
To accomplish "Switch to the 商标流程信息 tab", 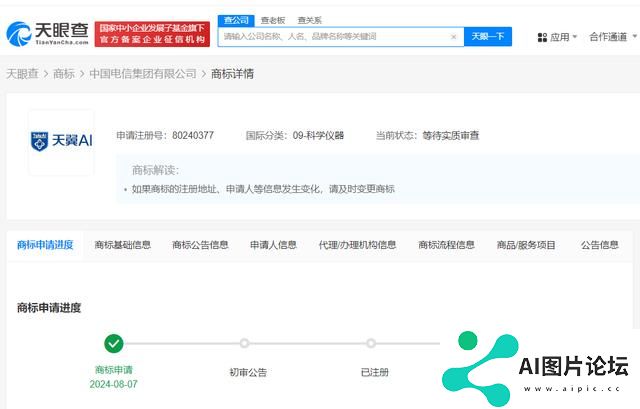I will [446, 245].
